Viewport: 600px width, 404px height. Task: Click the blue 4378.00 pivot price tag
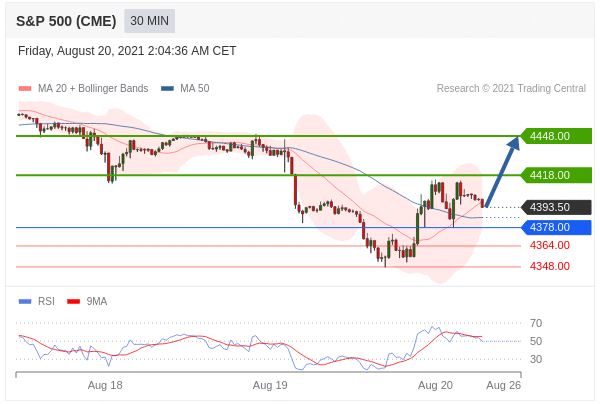pyautogui.click(x=555, y=227)
